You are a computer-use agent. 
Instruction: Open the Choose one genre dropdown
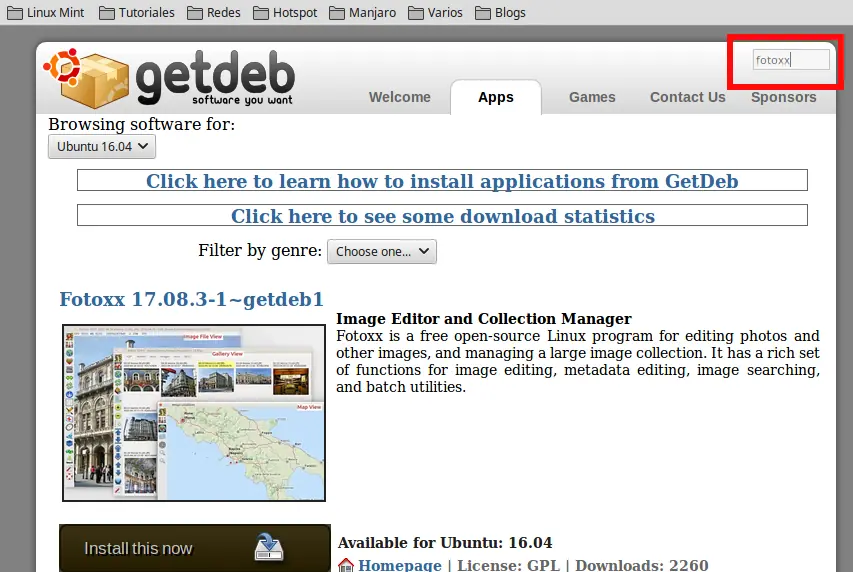click(x=381, y=251)
